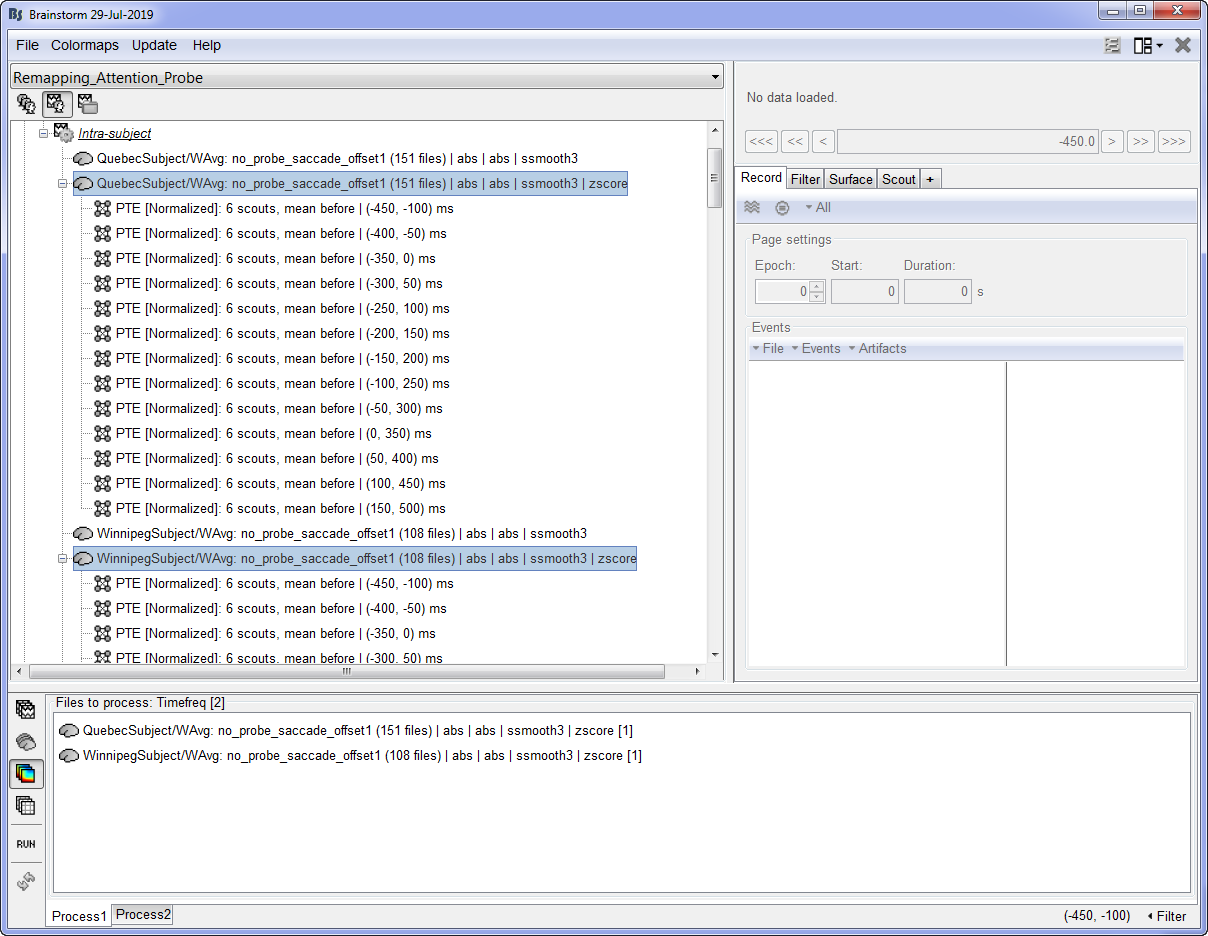Select functional data sorted by subjects view
Image resolution: width=1208 pixels, height=936 pixels.
[57, 104]
